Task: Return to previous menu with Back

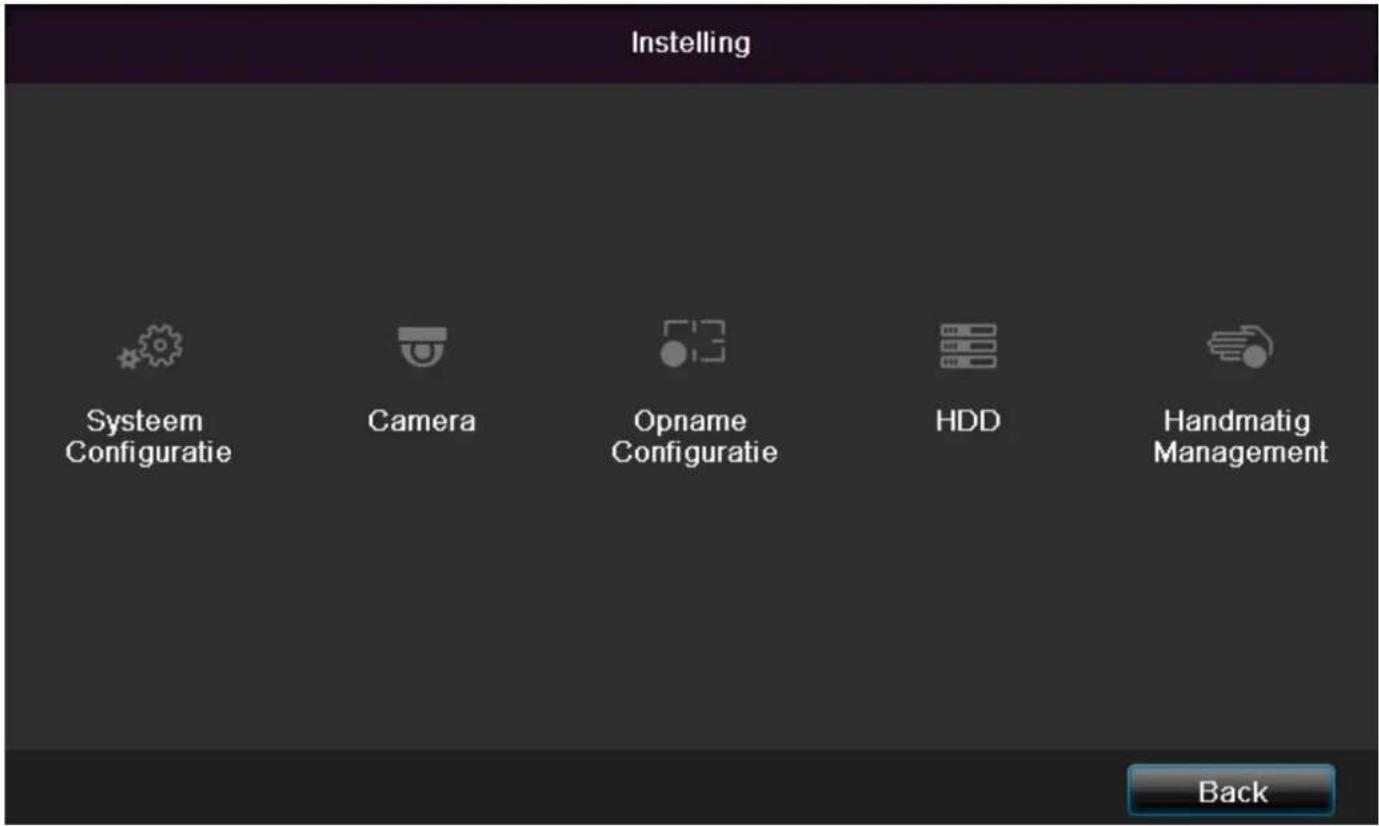Action: click(x=1231, y=792)
